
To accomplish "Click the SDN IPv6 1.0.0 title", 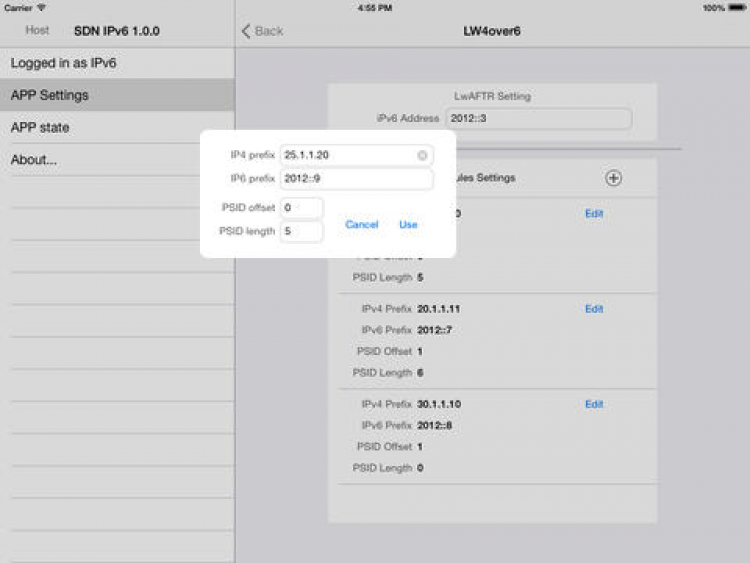I will click(x=117, y=31).
